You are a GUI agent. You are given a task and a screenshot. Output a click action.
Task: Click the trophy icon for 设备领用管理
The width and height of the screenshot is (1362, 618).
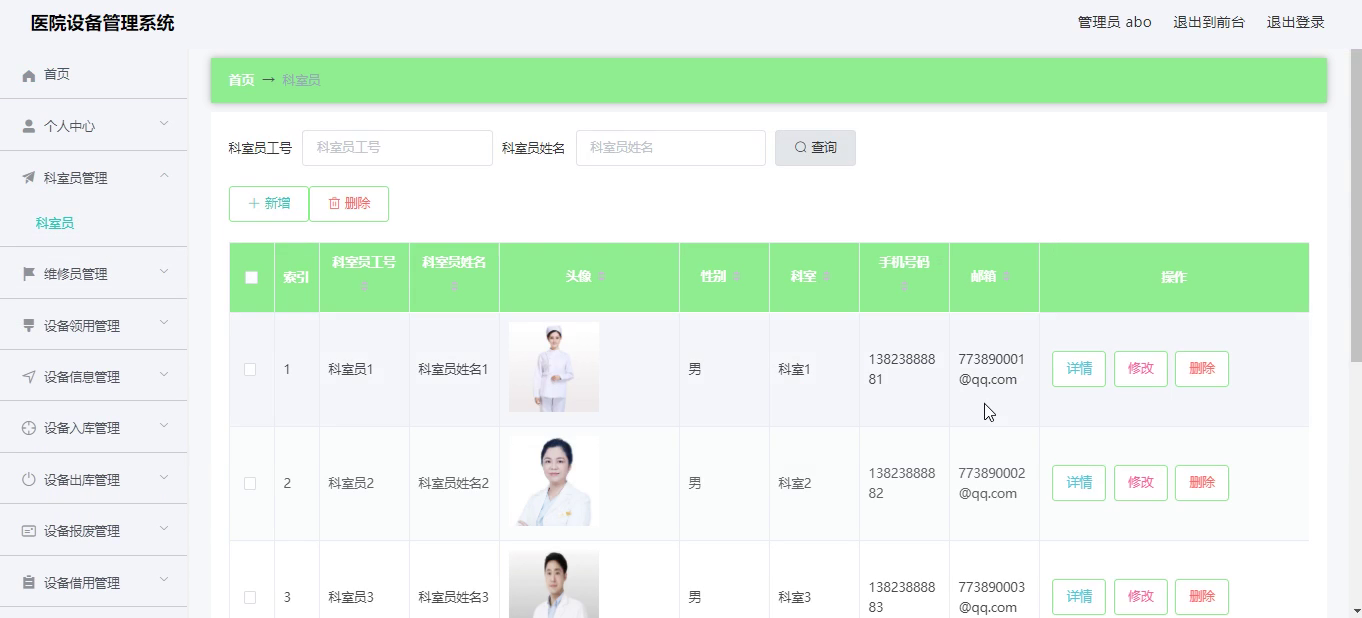coord(29,326)
